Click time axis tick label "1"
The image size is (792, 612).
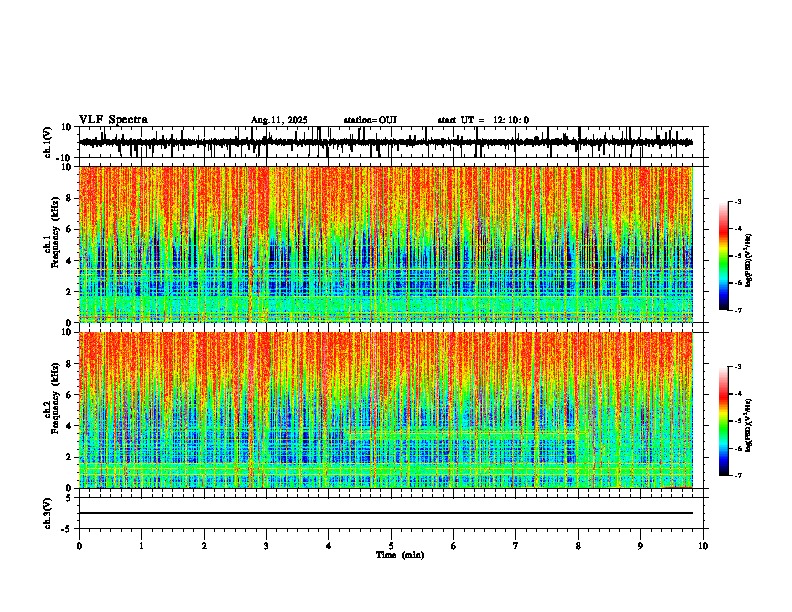[x=141, y=546]
